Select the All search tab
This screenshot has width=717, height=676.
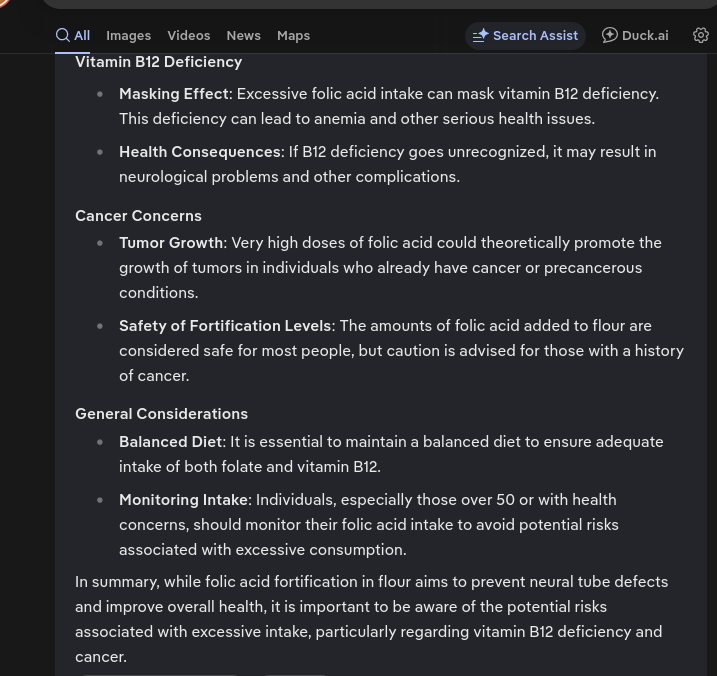tap(73, 36)
